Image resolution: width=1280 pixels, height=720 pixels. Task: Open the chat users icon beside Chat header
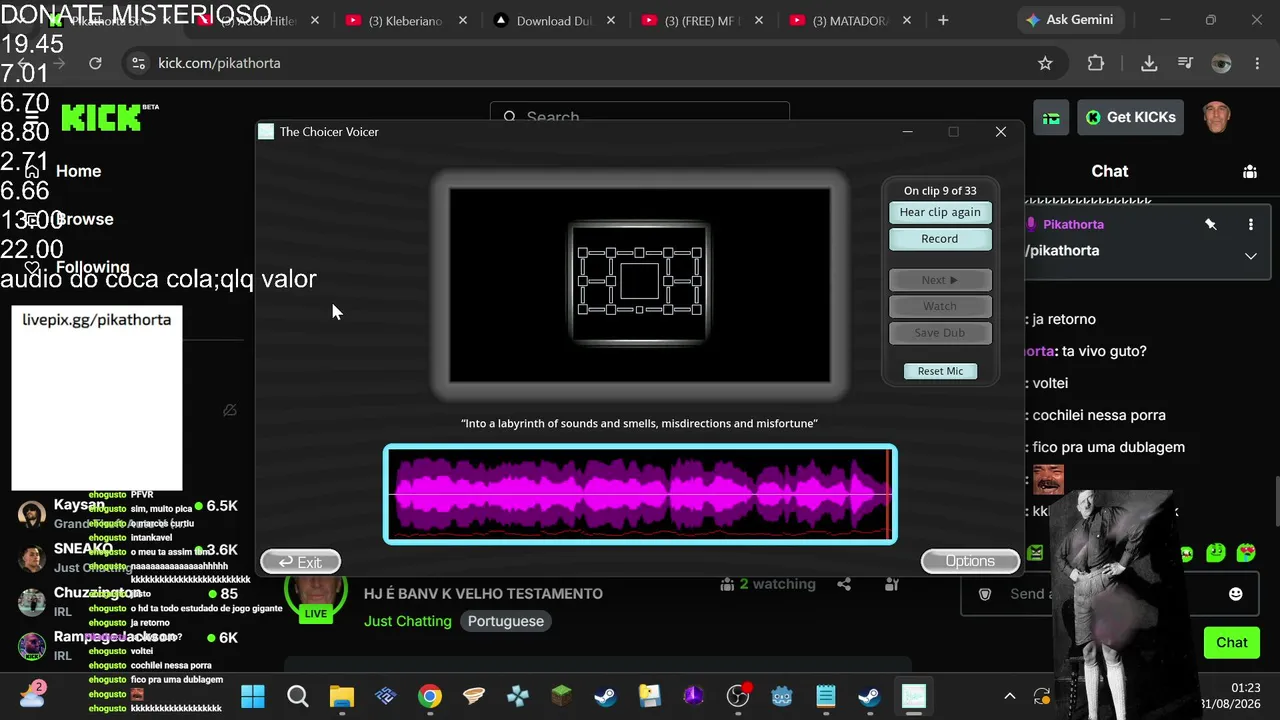pyautogui.click(x=1250, y=172)
